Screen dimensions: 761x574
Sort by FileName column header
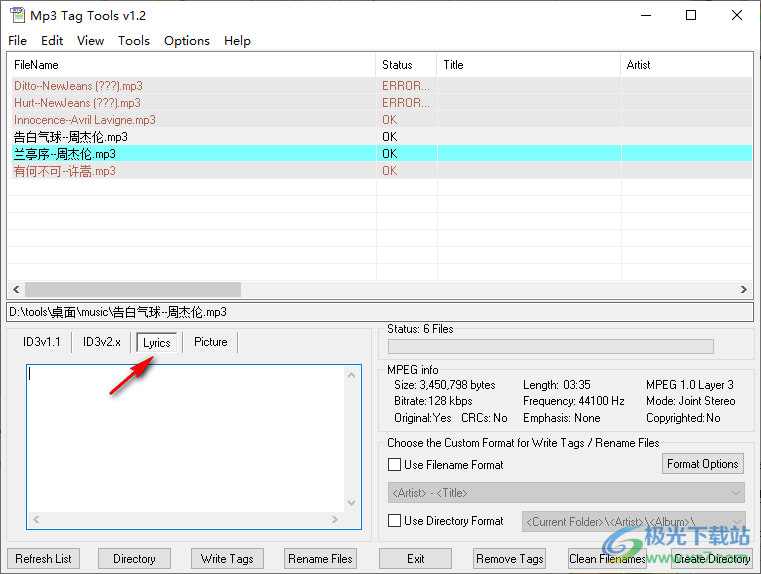(x=192, y=65)
